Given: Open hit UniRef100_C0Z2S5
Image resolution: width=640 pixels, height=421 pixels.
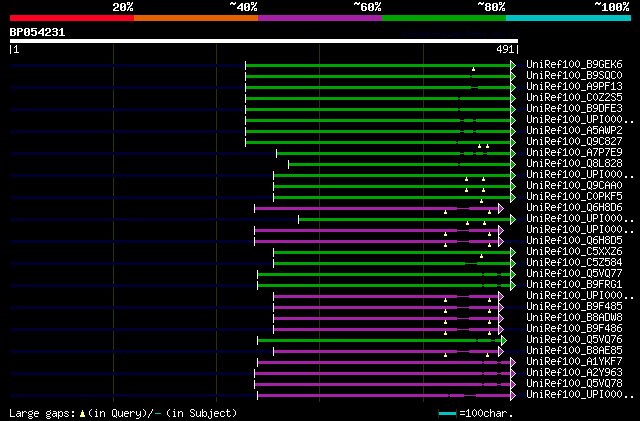Looking at the screenshot, I should [574, 97].
